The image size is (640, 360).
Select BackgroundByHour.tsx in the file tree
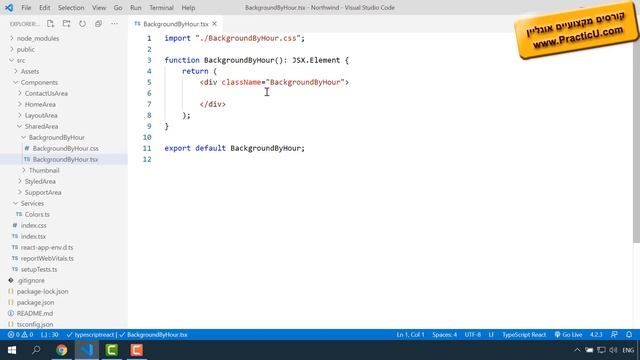[64, 159]
